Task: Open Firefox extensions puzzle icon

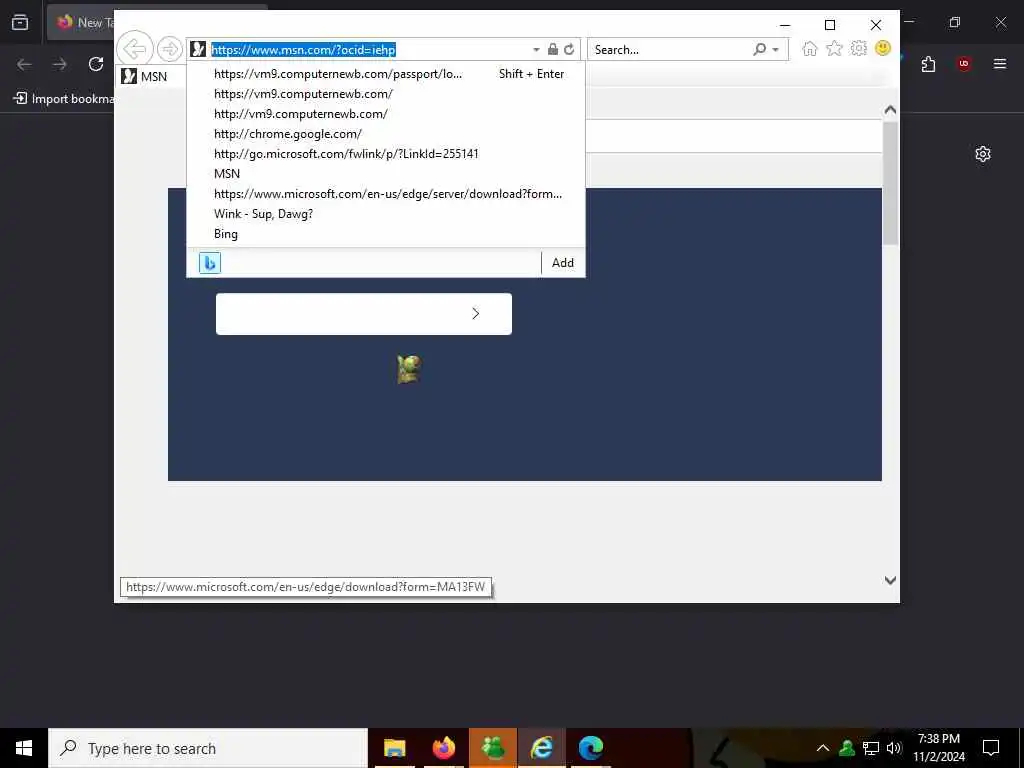Action: pos(928,64)
